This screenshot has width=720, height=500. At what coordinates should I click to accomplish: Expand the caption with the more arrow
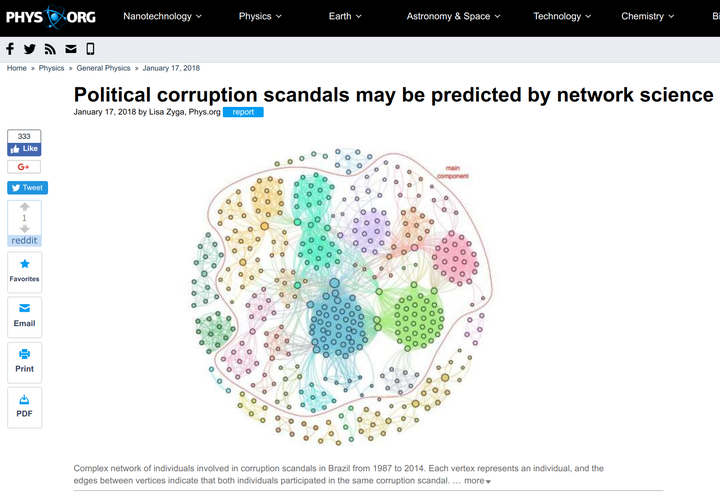[x=478, y=481]
